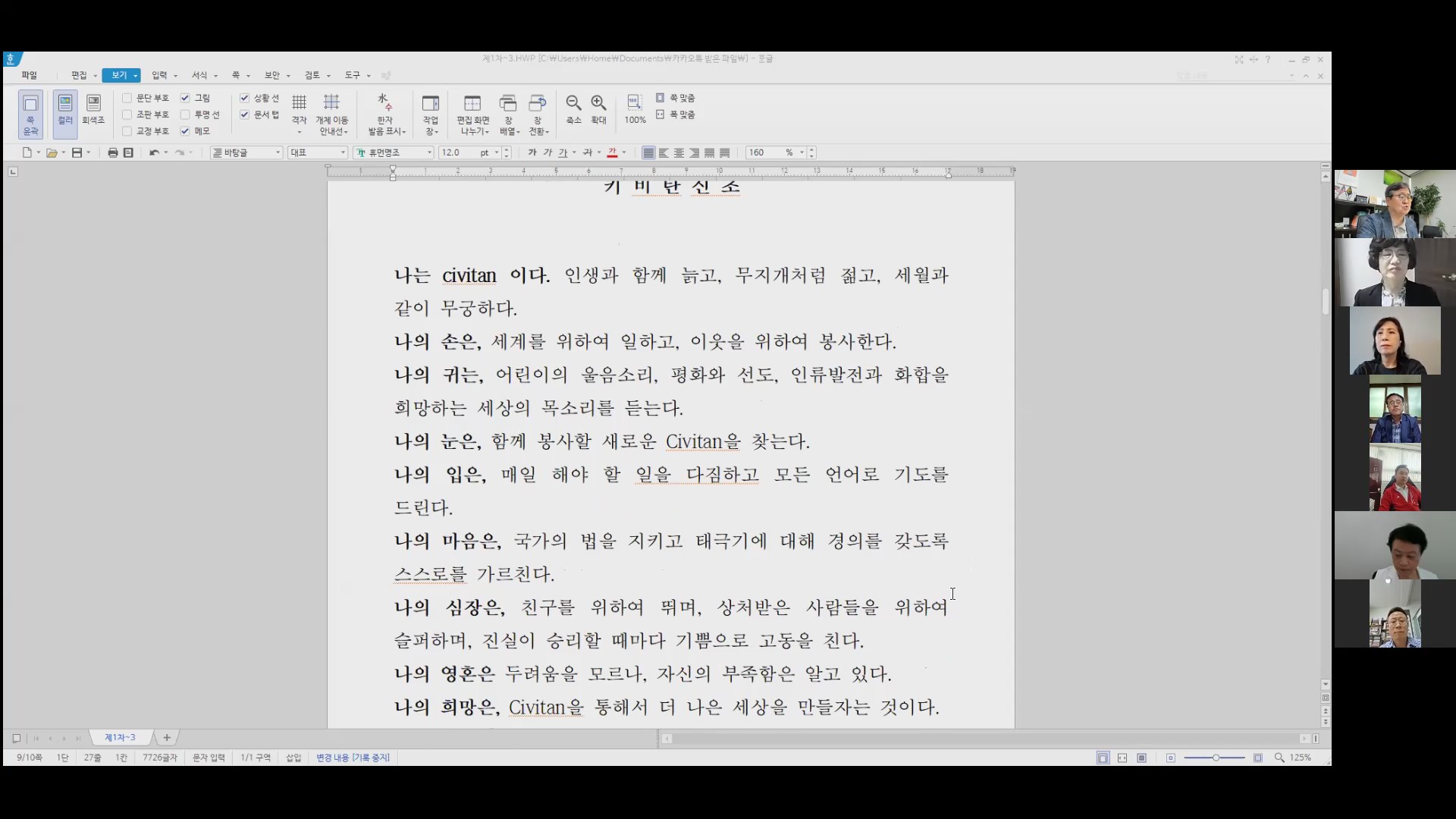Open 한자 발음 표시 tool
The width and height of the screenshot is (1456, 819).
click(387, 115)
